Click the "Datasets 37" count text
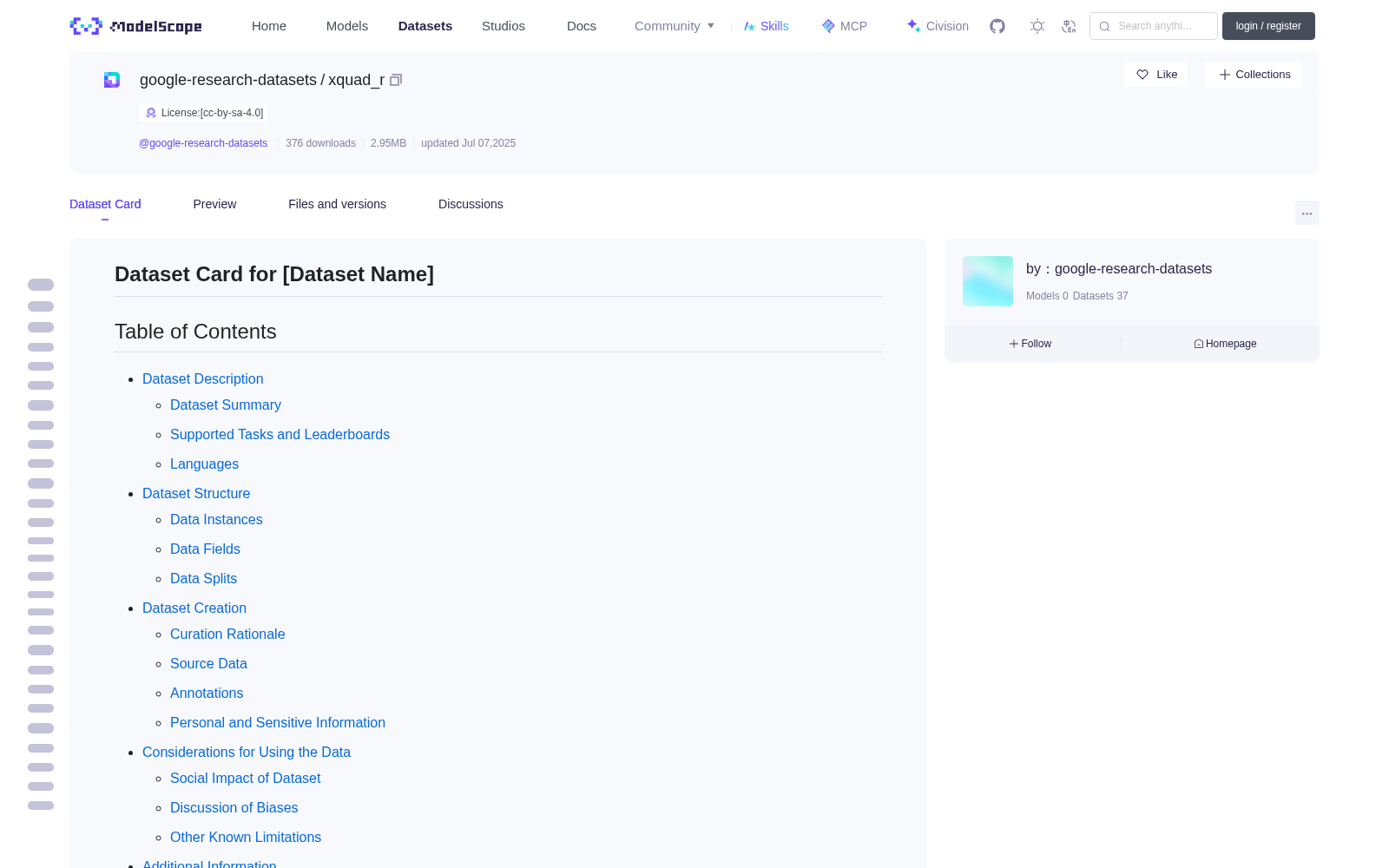This screenshot has height=868, width=1389. [1100, 296]
